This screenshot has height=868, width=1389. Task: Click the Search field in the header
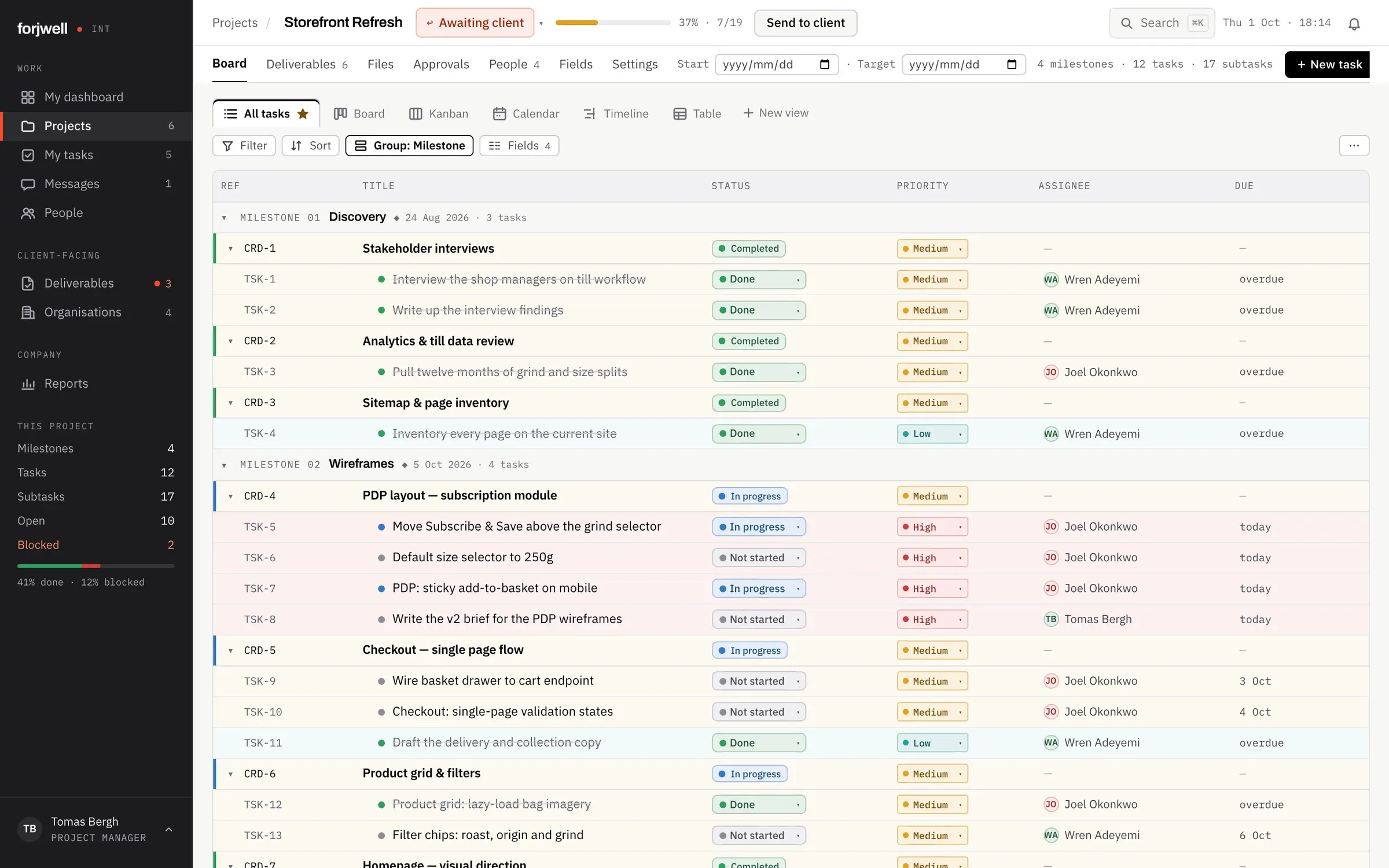pos(1162,23)
